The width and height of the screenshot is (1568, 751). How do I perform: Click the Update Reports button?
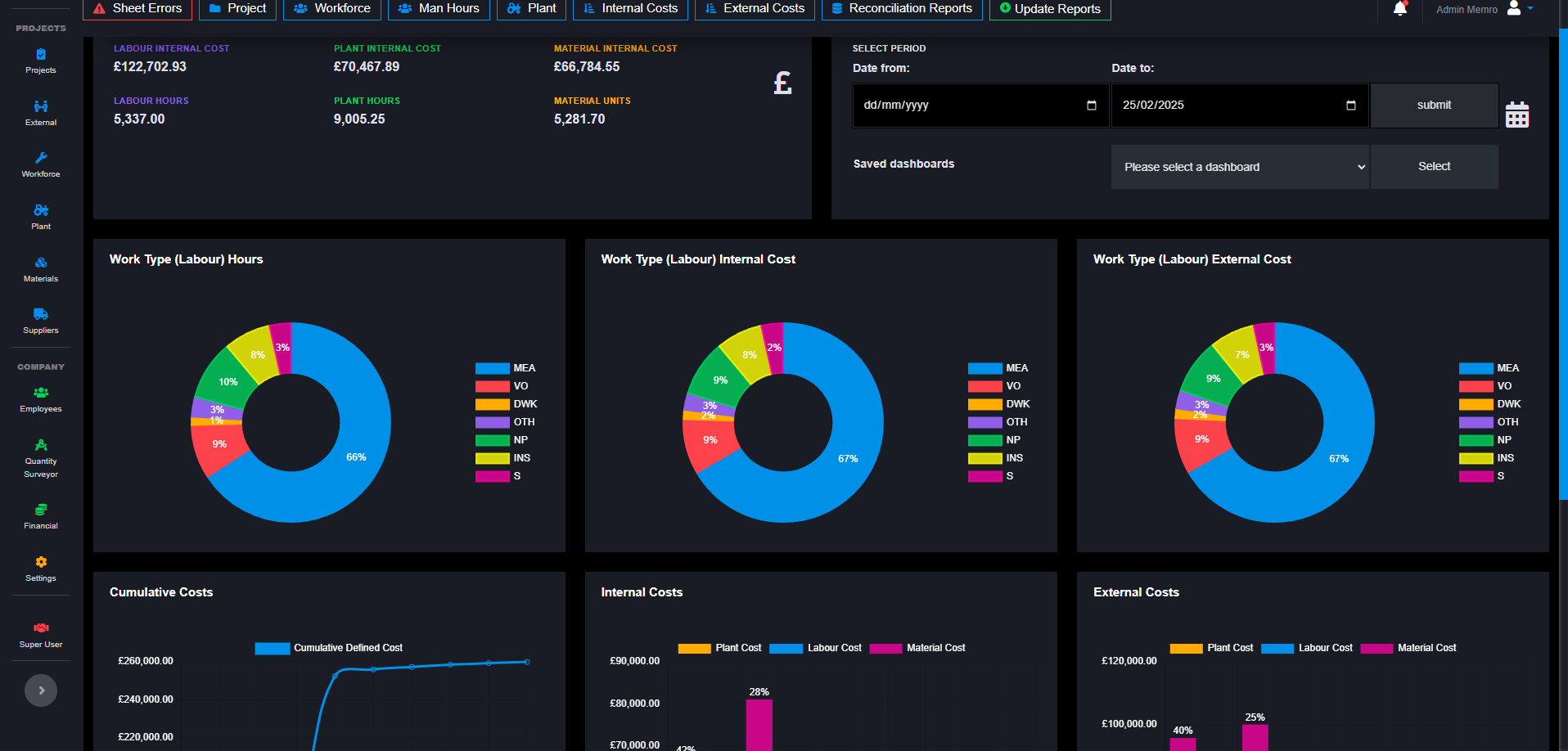coord(1050,9)
